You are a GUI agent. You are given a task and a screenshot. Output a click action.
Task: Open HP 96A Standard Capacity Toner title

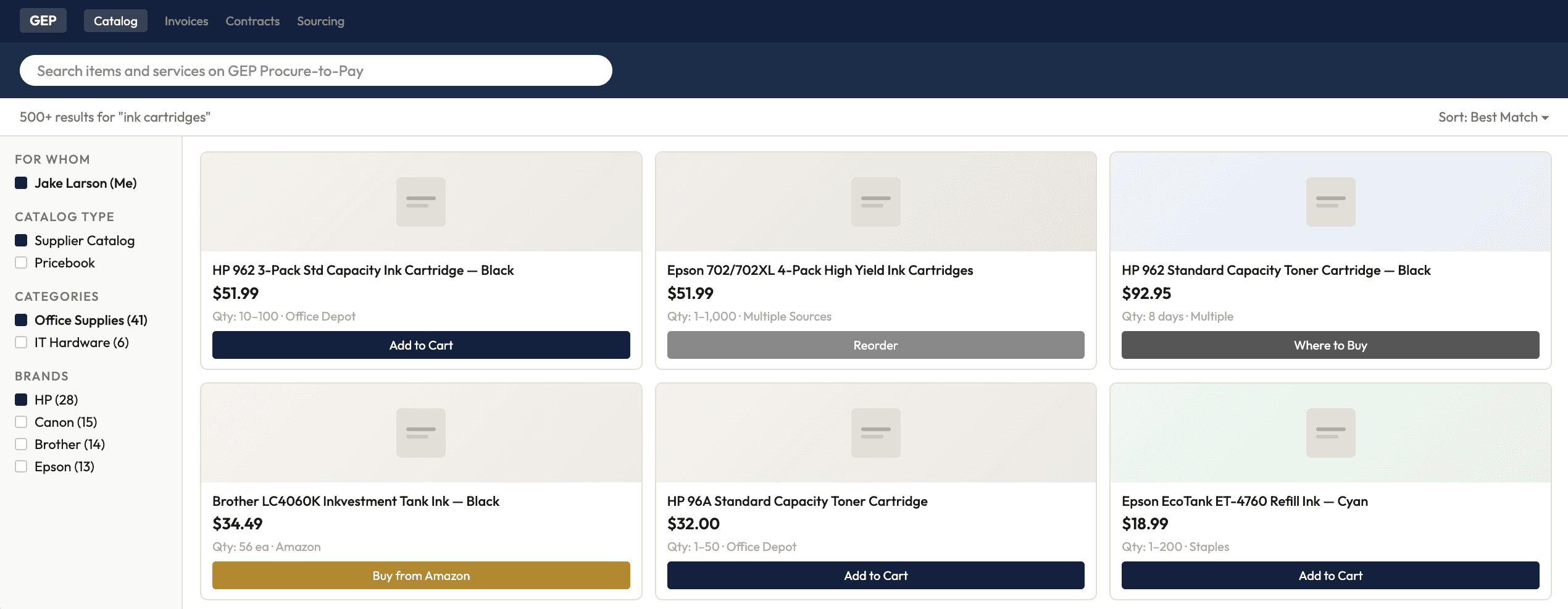[797, 501]
